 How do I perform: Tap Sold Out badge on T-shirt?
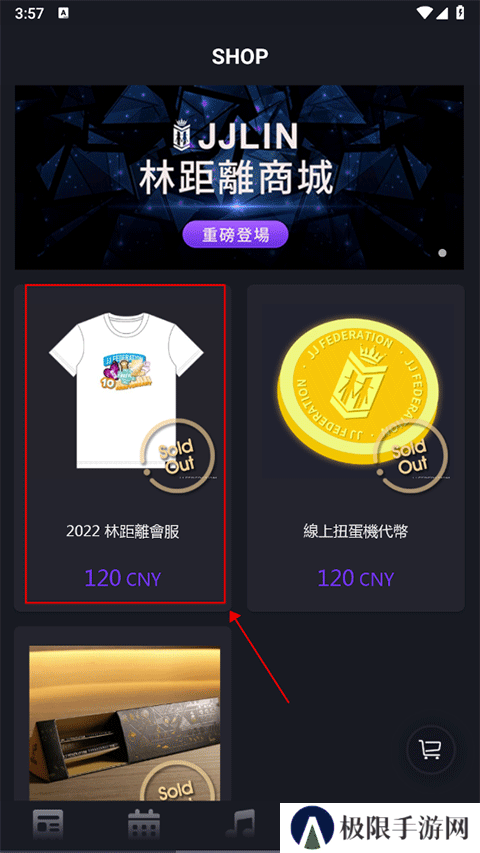click(x=177, y=456)
